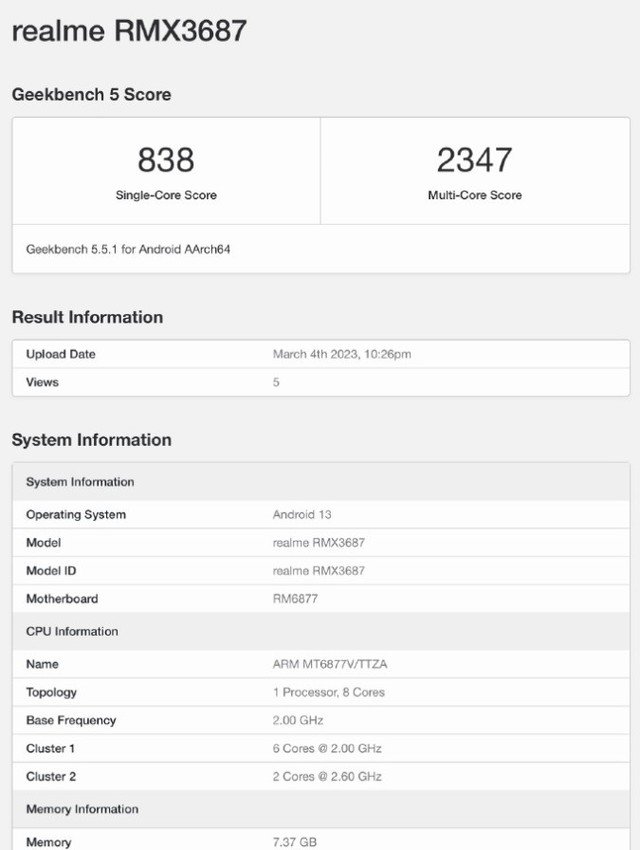Click the 'Base Frequency' row label
The height and width of the screenshot is (850, 640).
71,720
